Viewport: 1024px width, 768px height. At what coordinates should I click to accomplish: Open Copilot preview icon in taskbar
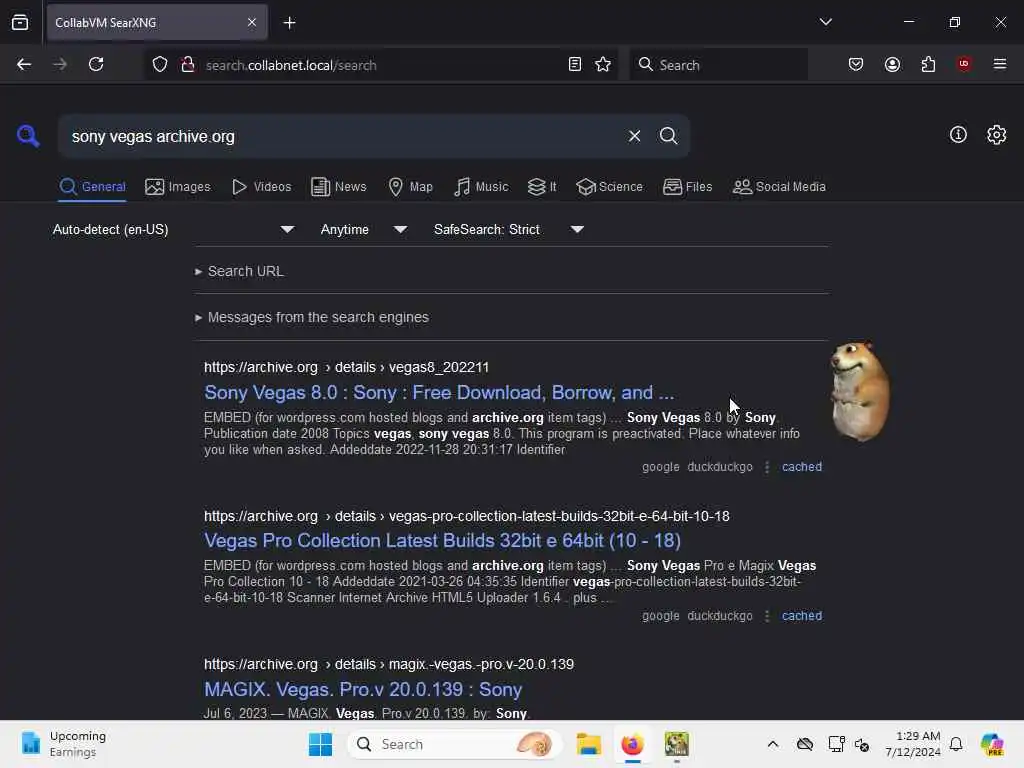[x=992, y=744]
